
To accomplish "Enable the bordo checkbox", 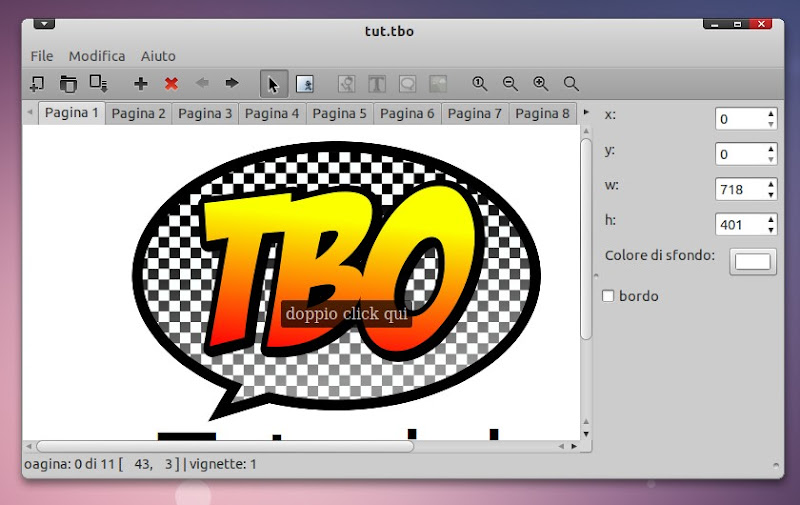I will [608, 296].
